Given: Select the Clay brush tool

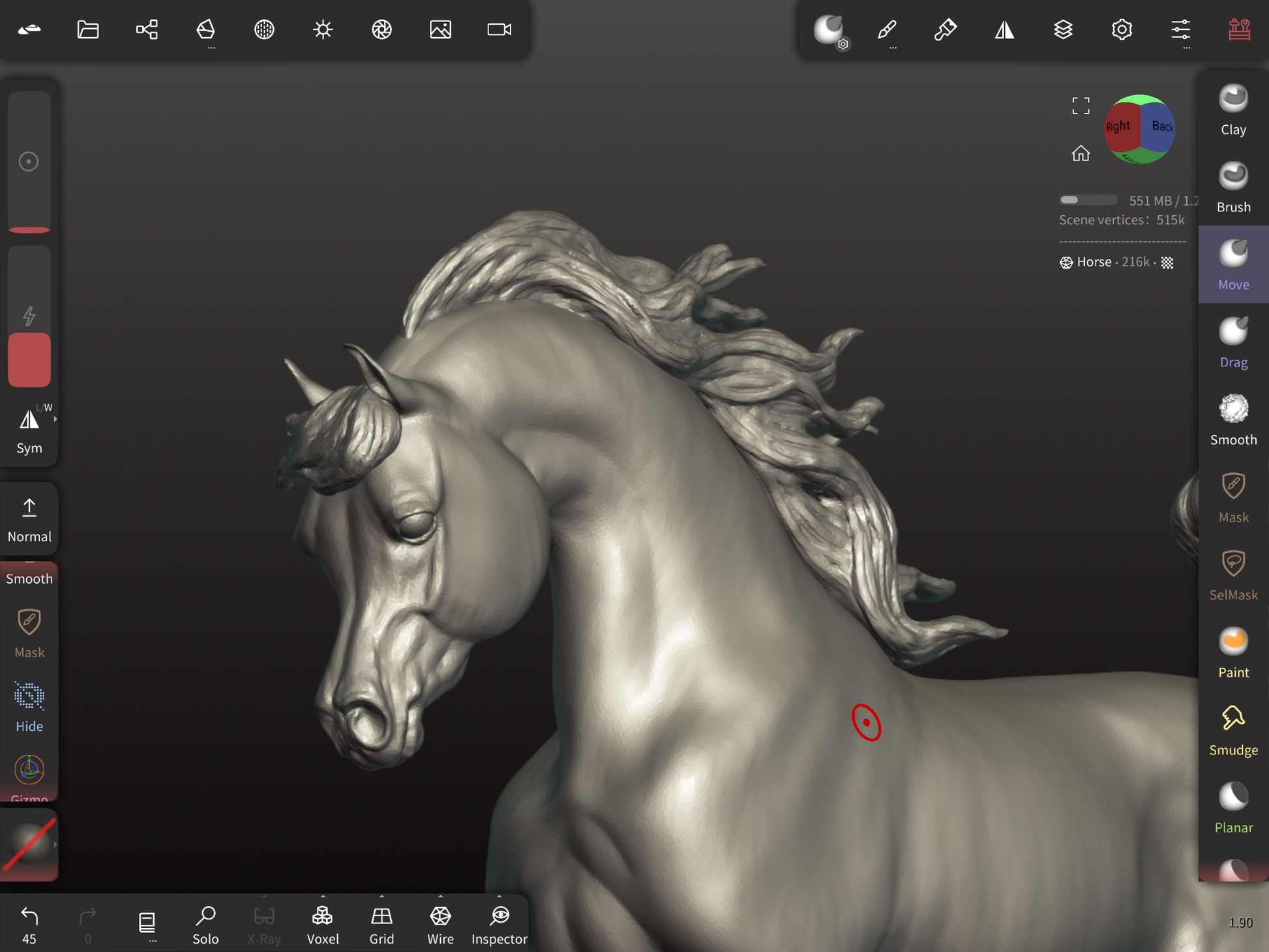Looking at the screenshot, I should (1232, 110).
